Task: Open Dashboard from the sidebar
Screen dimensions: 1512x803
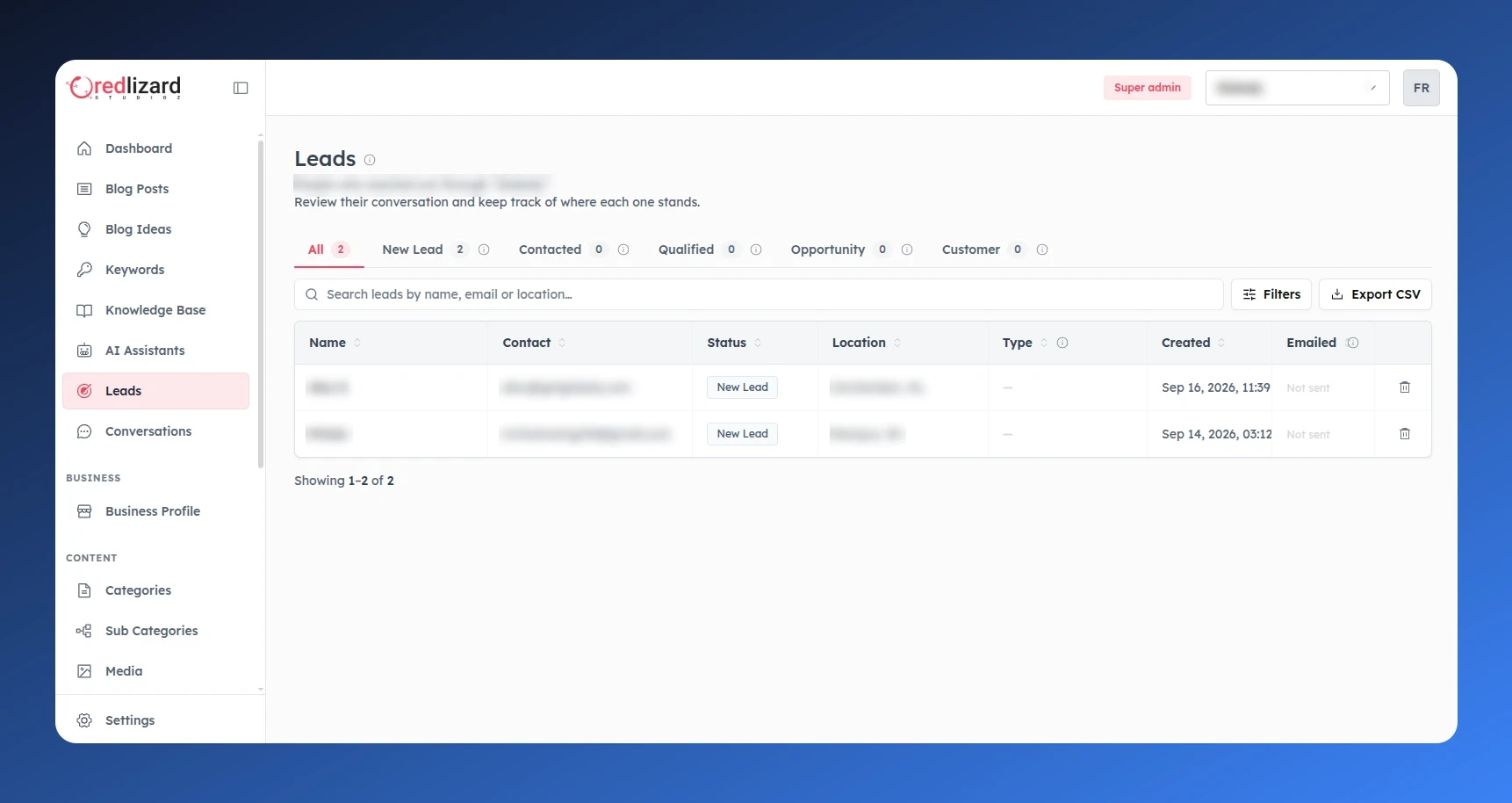Action: coord(155,148)
